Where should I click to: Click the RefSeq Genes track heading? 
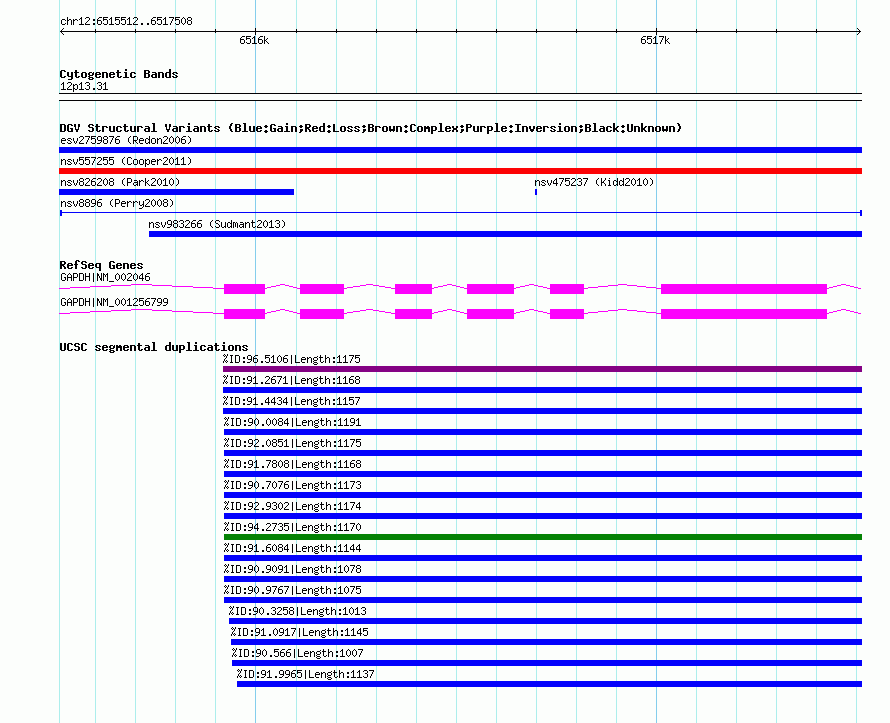(x=102, y=265)
